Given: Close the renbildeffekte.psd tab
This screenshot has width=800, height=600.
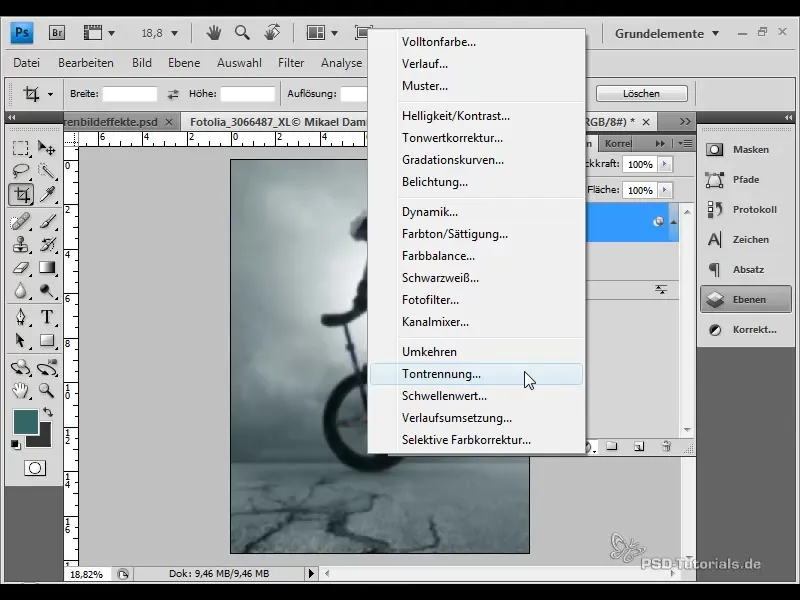Looking at the screenshot, I should [169, 122].
